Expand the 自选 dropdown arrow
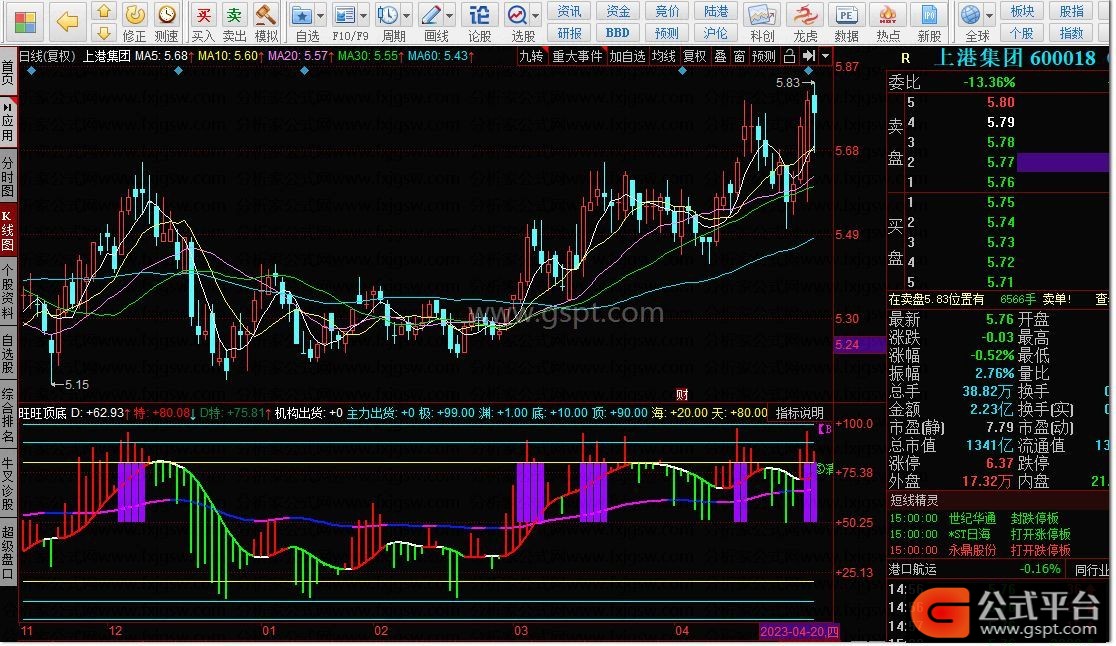 pos(320,14)
